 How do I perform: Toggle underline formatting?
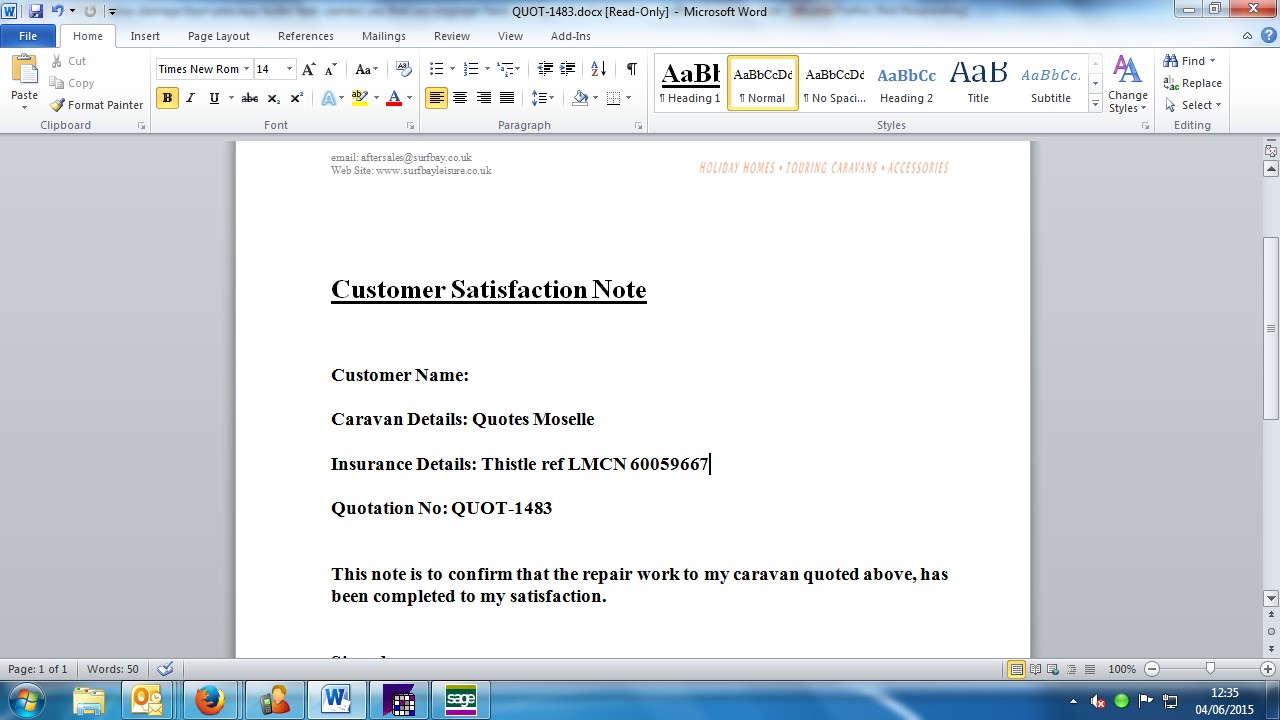pyautogui.click(x=214, y=98)
